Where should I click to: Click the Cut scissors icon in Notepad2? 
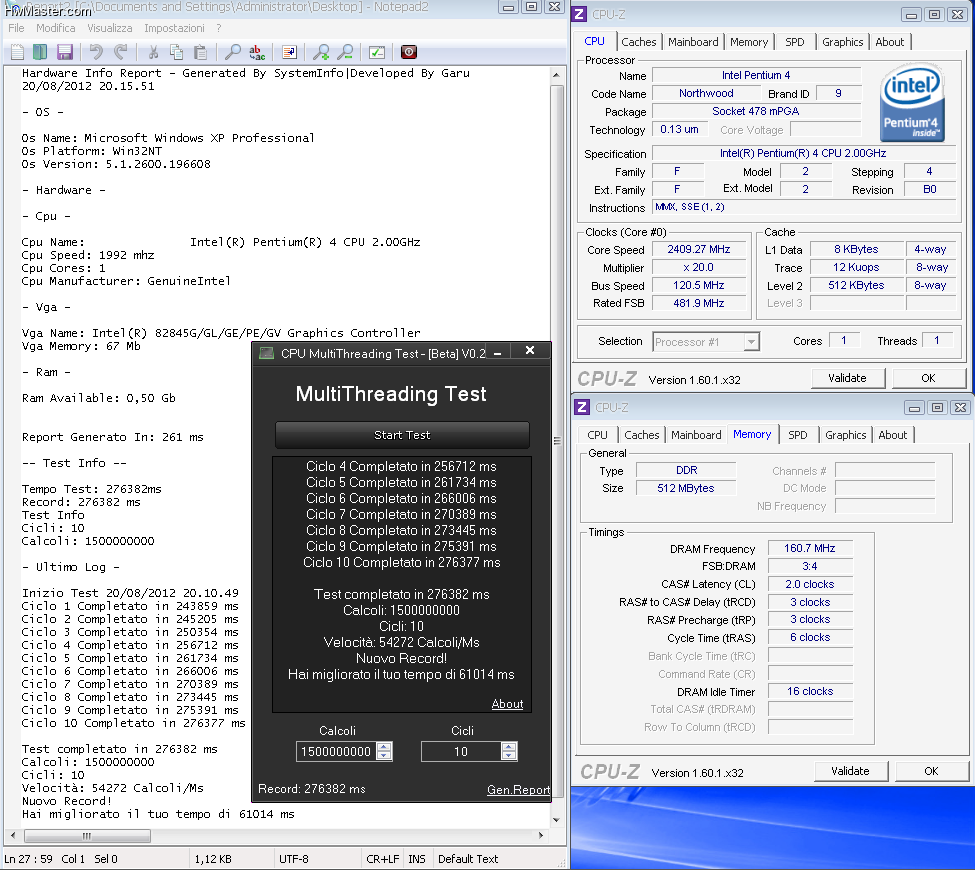[x=153, y=52]
